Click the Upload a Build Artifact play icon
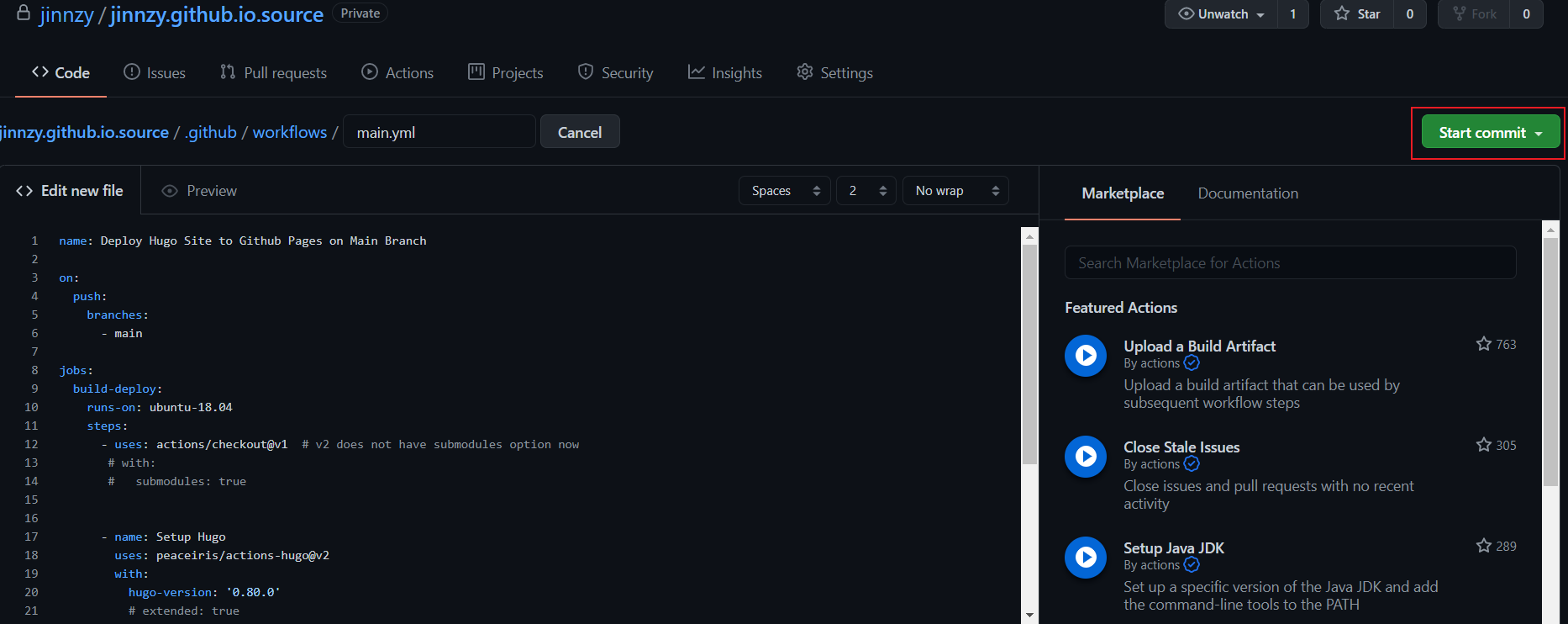Image resolution: width=1568 pixels, height=624 pixels. (1085, 356)
